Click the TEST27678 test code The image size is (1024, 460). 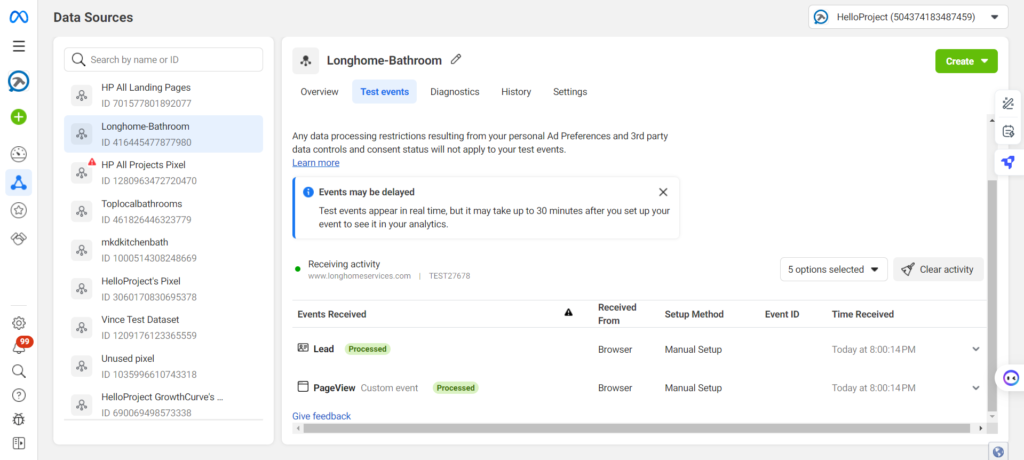449,276
